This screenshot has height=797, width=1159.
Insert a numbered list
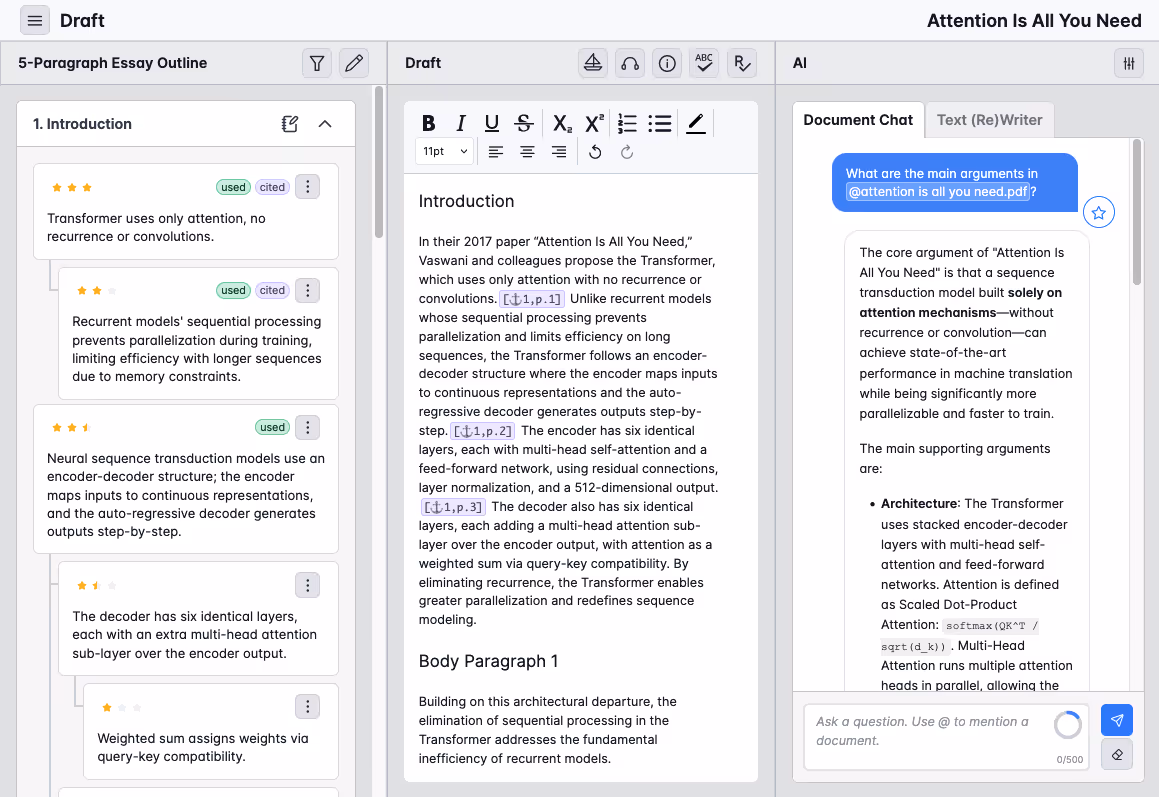click(628, 123)
